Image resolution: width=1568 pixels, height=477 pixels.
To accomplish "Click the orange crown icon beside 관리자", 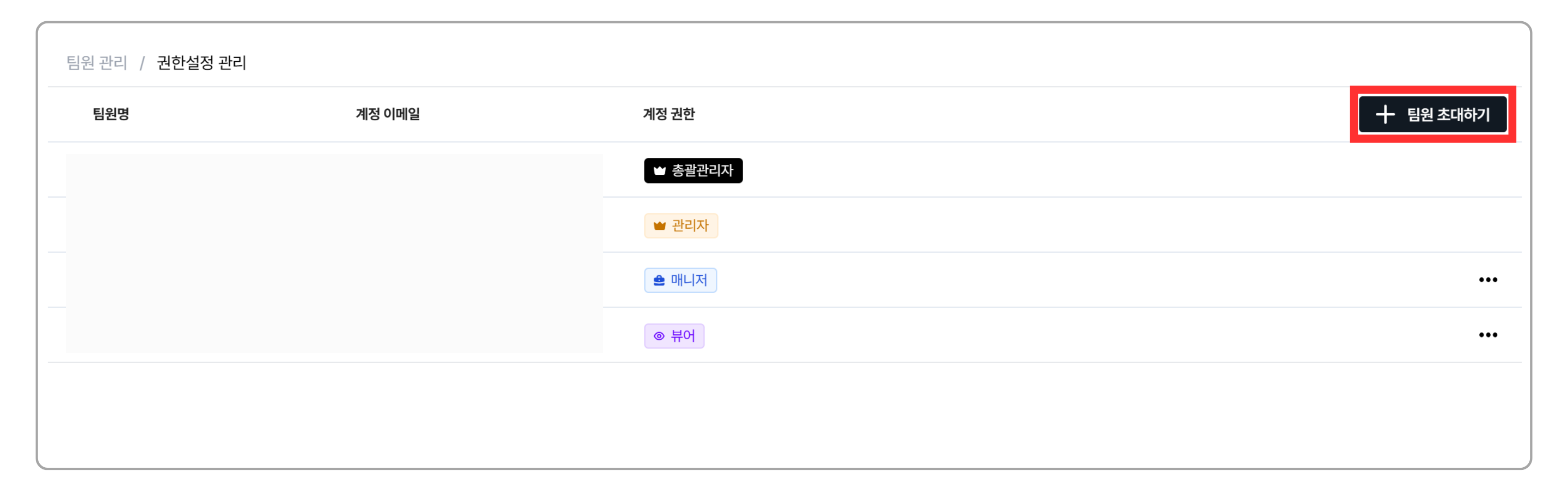I will [659, 226].
